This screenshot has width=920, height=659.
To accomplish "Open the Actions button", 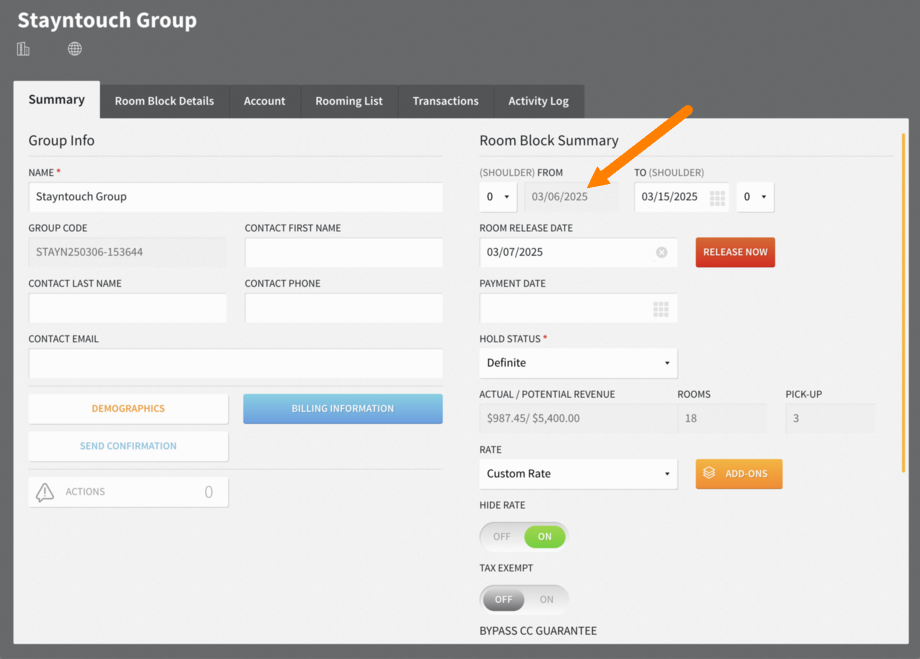I will point(128,492).
